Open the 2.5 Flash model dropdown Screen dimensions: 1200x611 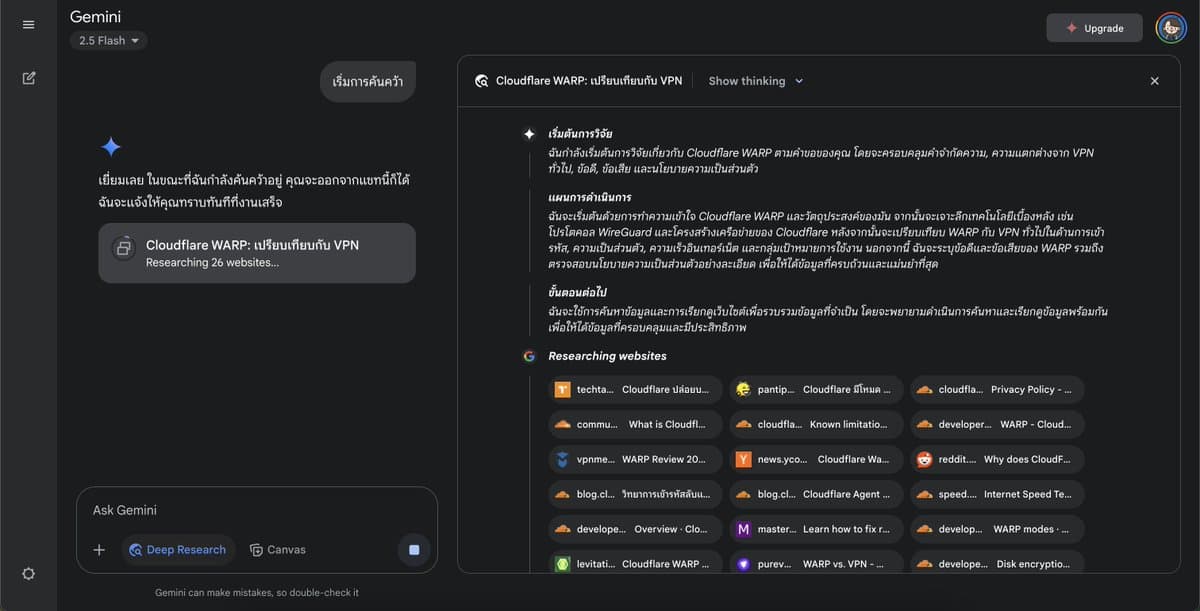point(109,41)
